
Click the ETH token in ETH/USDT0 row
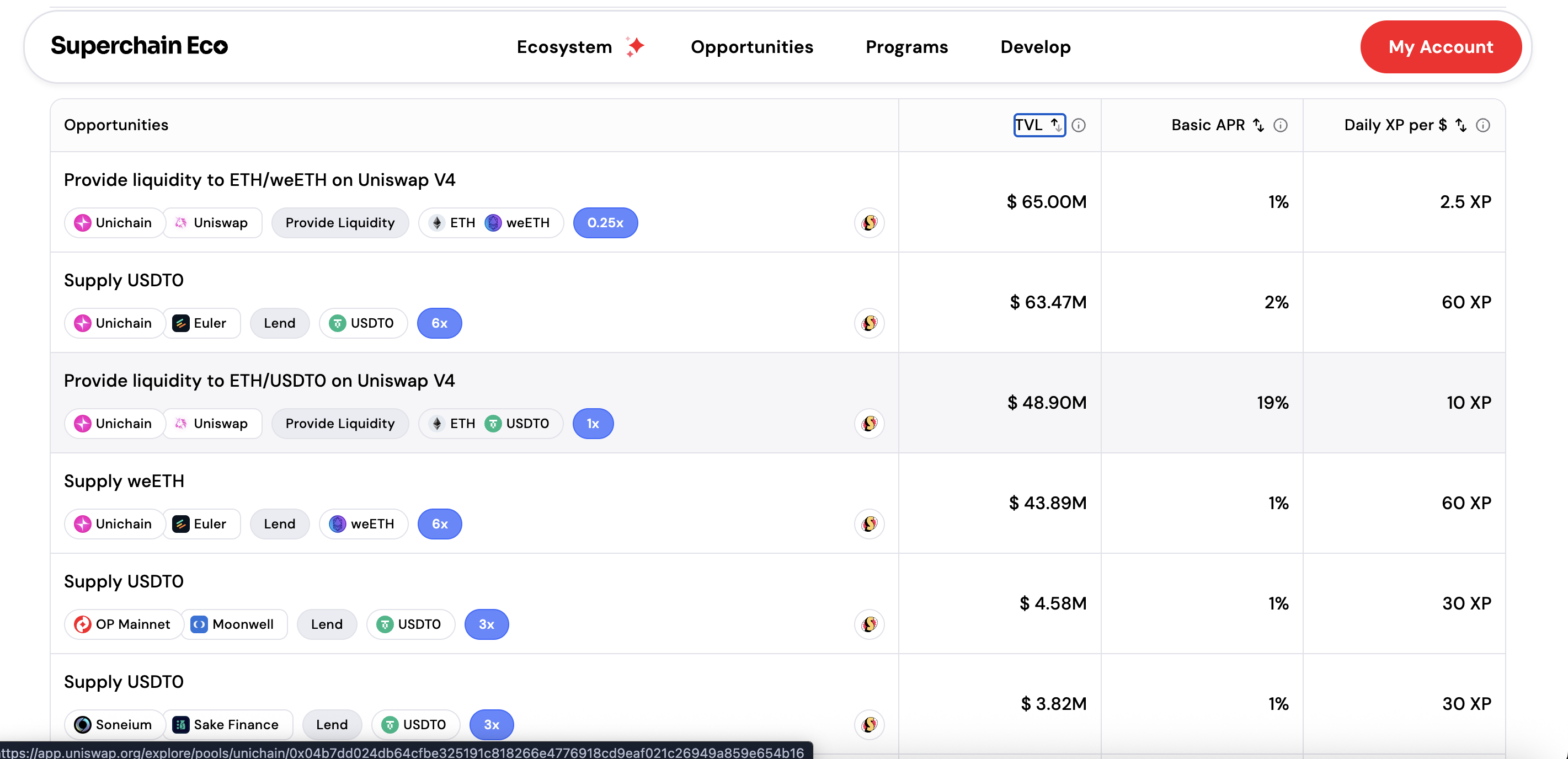(x=453, y=424)
